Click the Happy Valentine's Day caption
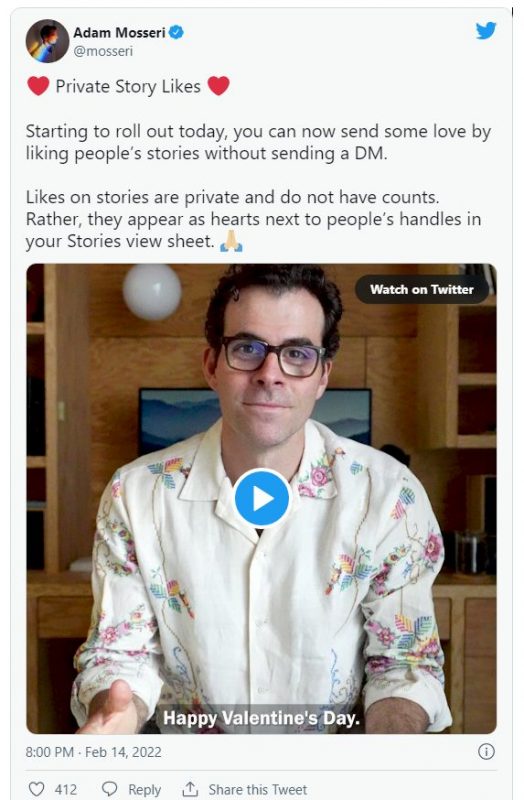Image resolution: width=524 pixels, height=800 pixels. point(261,718)
